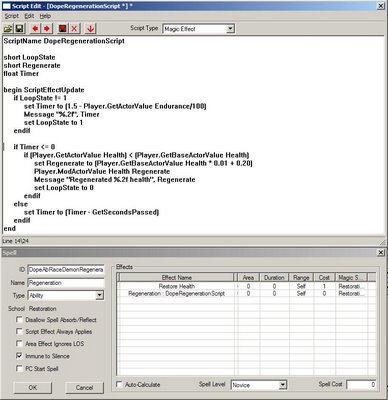Go to next script with right arrow
This screenshot has height=400, width=388.
(x=47, y=29)
